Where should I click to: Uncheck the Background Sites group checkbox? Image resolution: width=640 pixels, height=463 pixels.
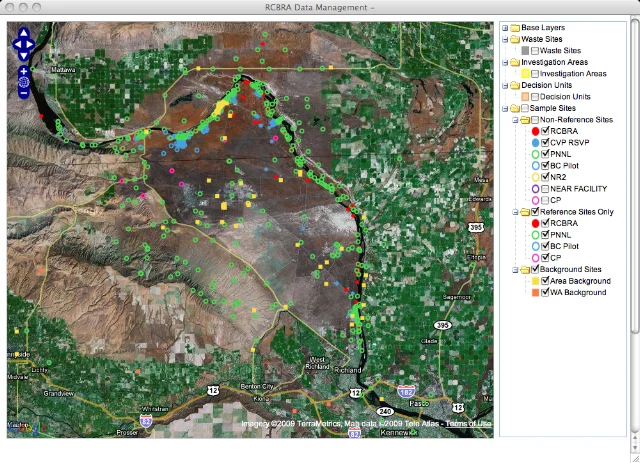535,269
